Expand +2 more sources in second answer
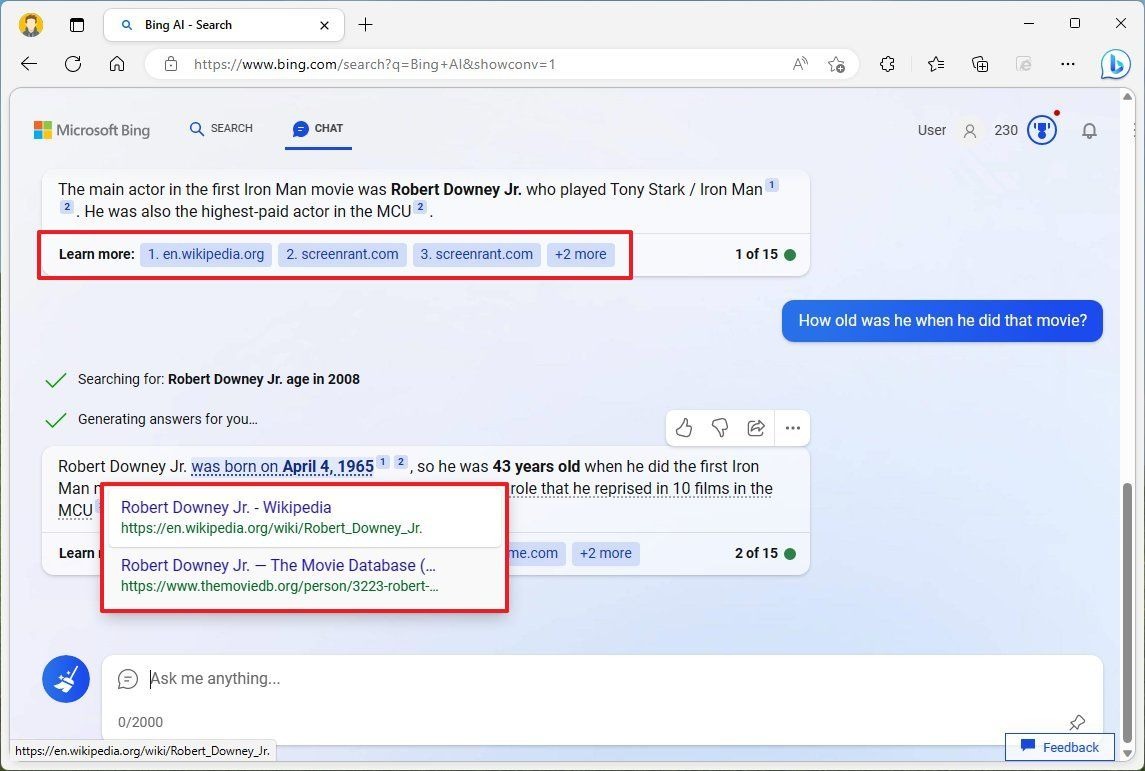The width and height of the screenshot is (1145, 771). coord(605,553)
